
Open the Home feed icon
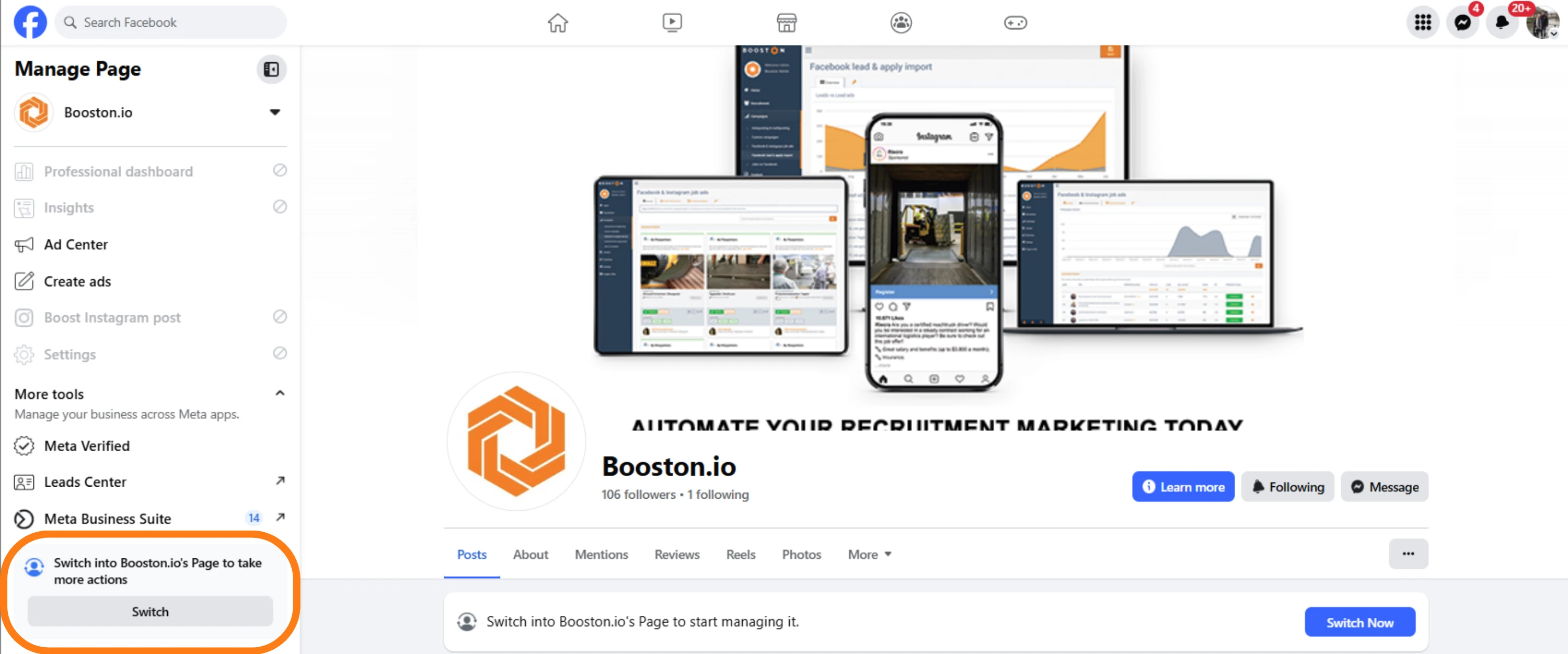[x=557, y=22]
